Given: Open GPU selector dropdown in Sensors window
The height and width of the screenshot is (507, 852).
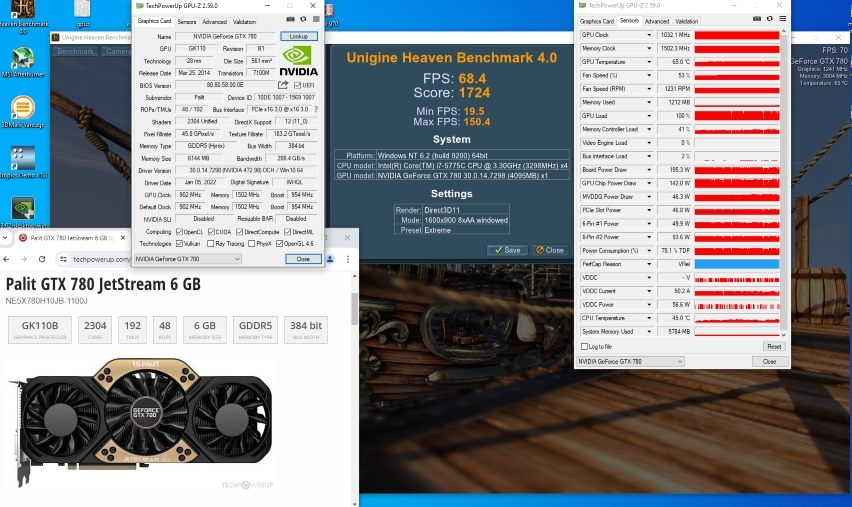Looking at the screenshot, I should point(630,361).
